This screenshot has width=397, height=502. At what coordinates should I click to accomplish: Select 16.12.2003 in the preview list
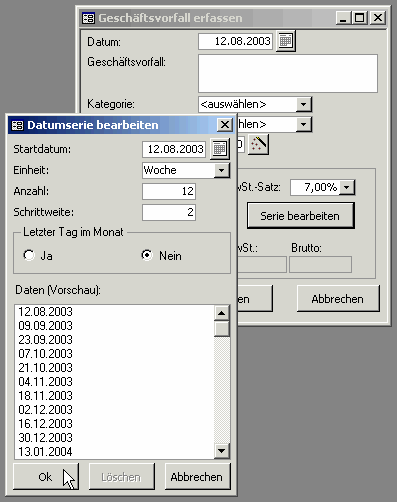tap(114, 424)
